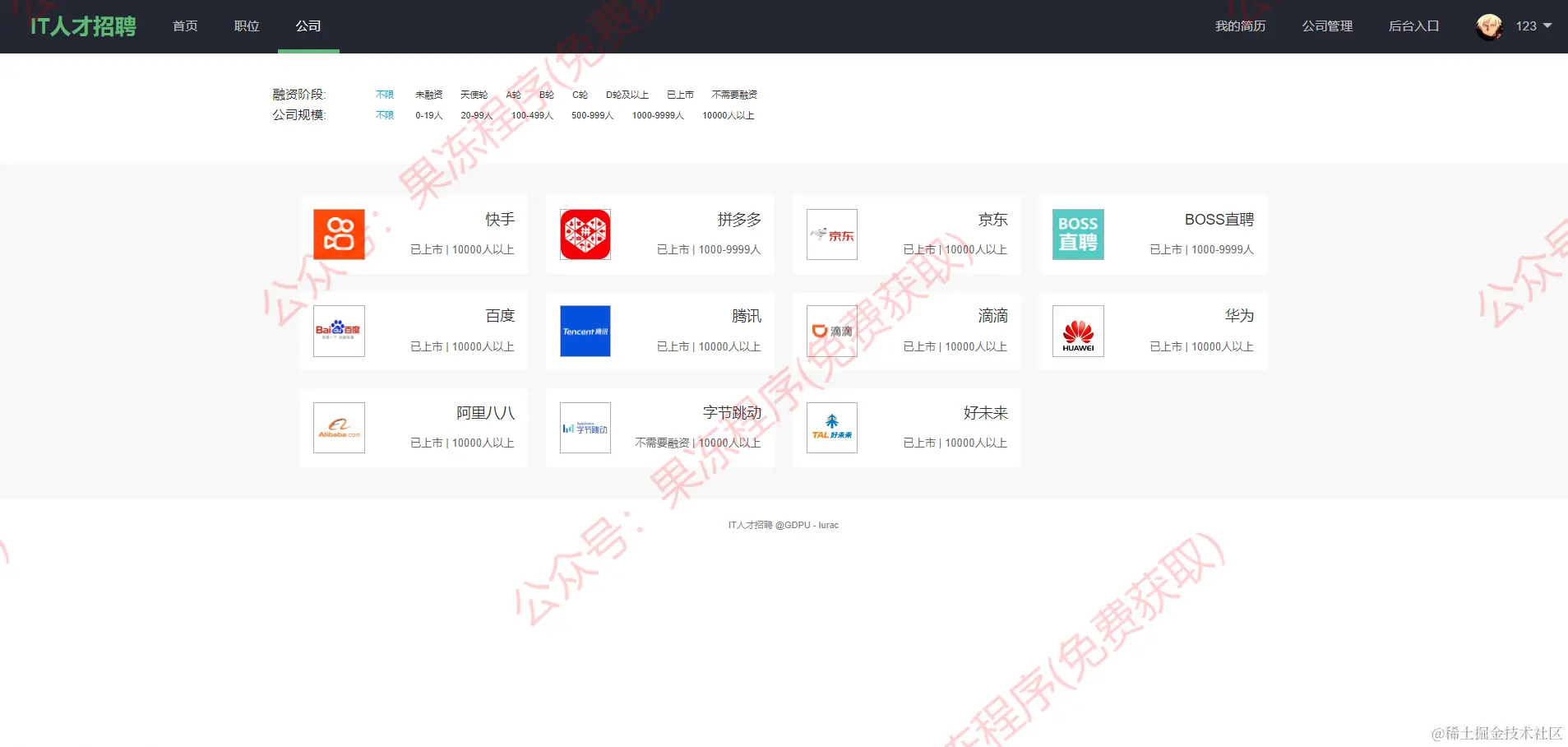This screenshot has width=1568, height=747.
Task: Filter financing stage by 天使轮
Action: click(474, 95)
